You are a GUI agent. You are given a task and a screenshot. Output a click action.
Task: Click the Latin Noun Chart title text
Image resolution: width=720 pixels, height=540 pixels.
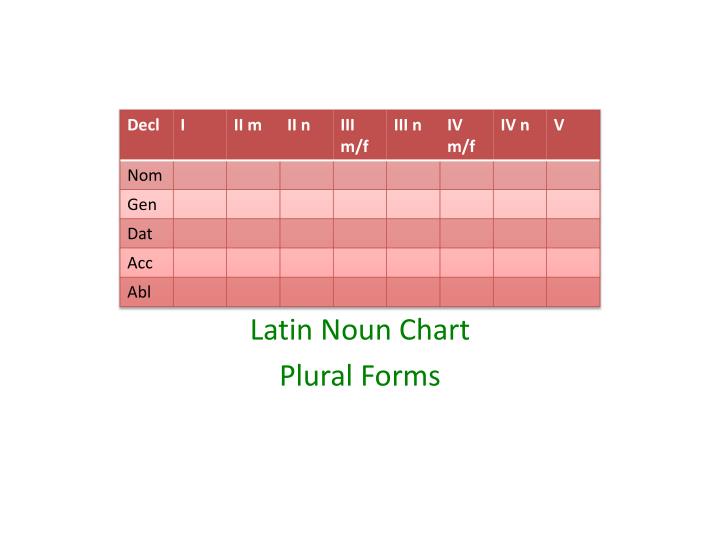point(360,330)
